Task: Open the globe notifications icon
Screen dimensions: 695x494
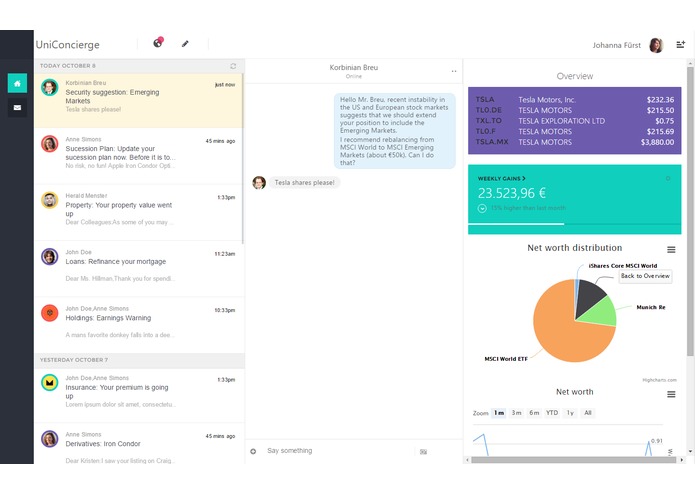Action: (x=158, y=43)
